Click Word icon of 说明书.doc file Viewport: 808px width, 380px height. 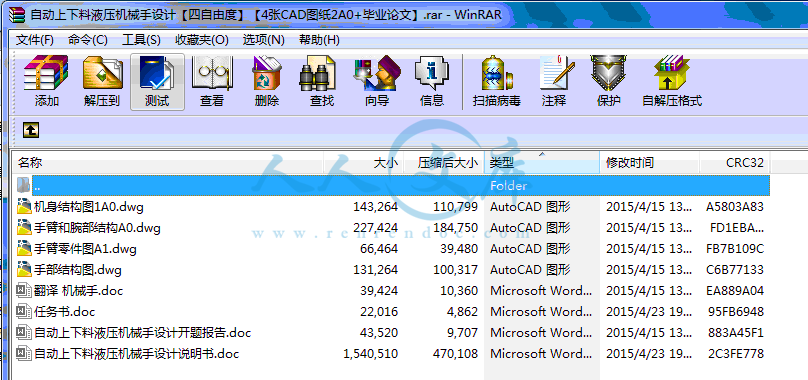24,354
